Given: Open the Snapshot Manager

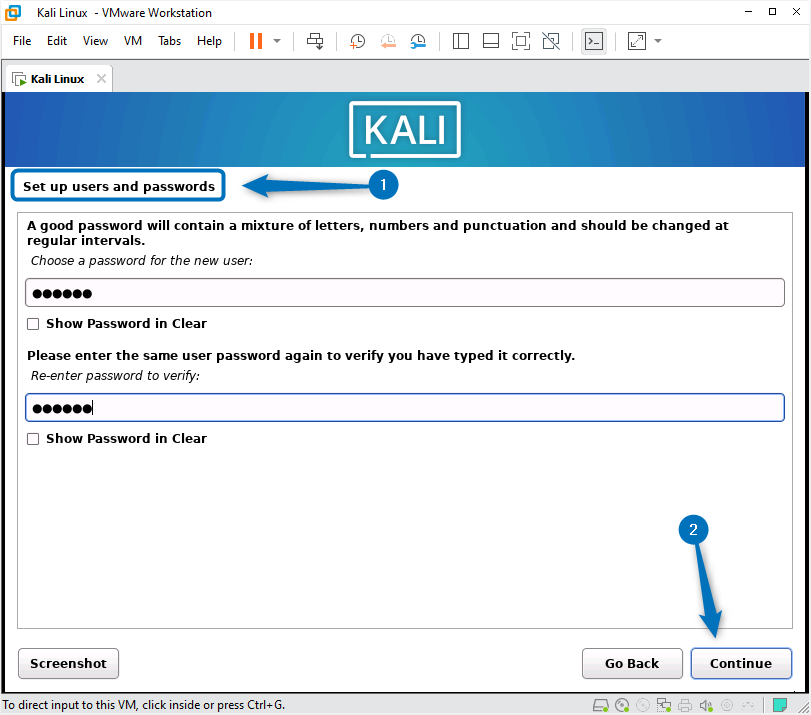Looking at the screenshot, I should [x=418, y=41].
